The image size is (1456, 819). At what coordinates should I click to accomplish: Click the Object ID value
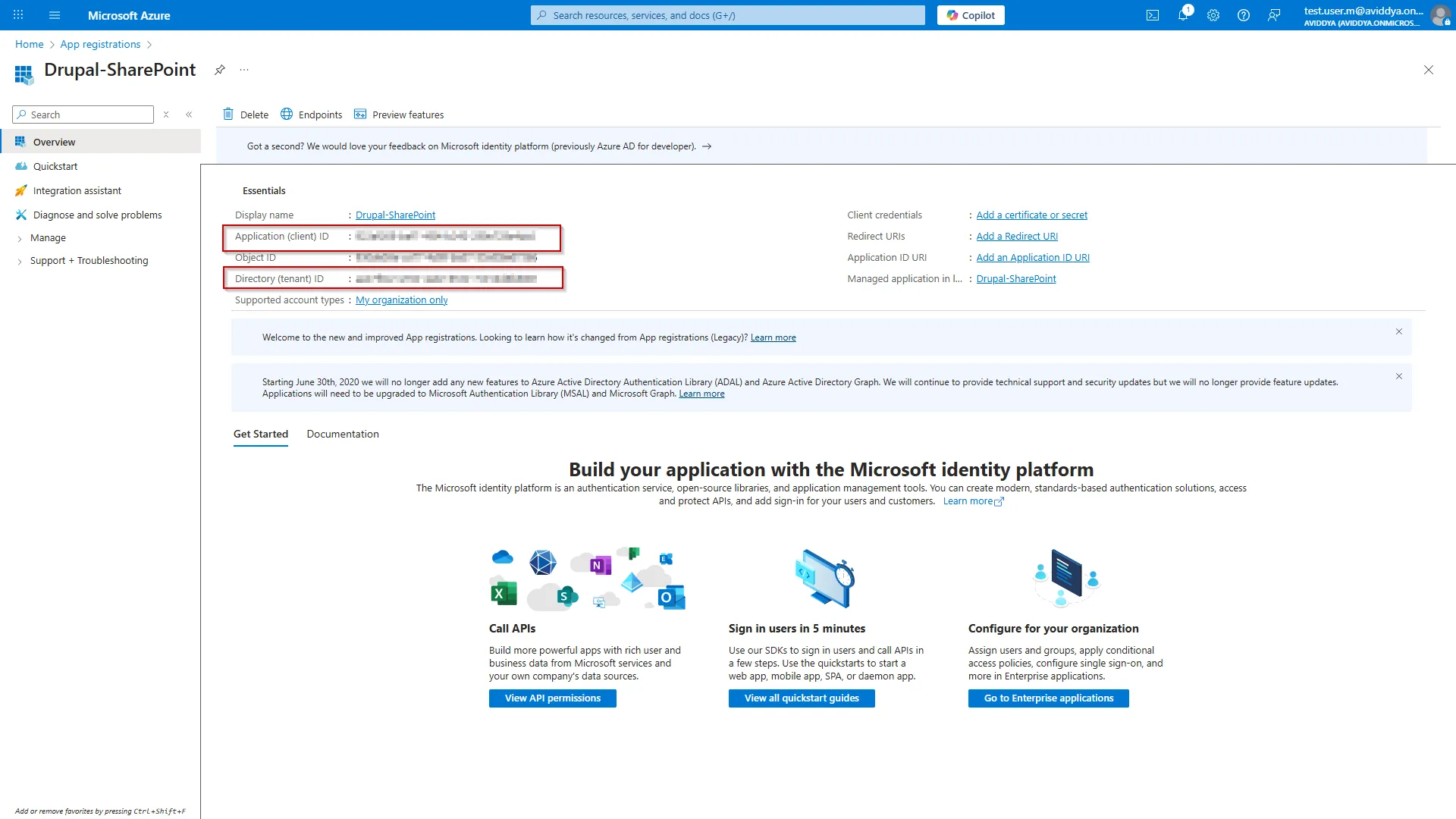pos(447,257)
